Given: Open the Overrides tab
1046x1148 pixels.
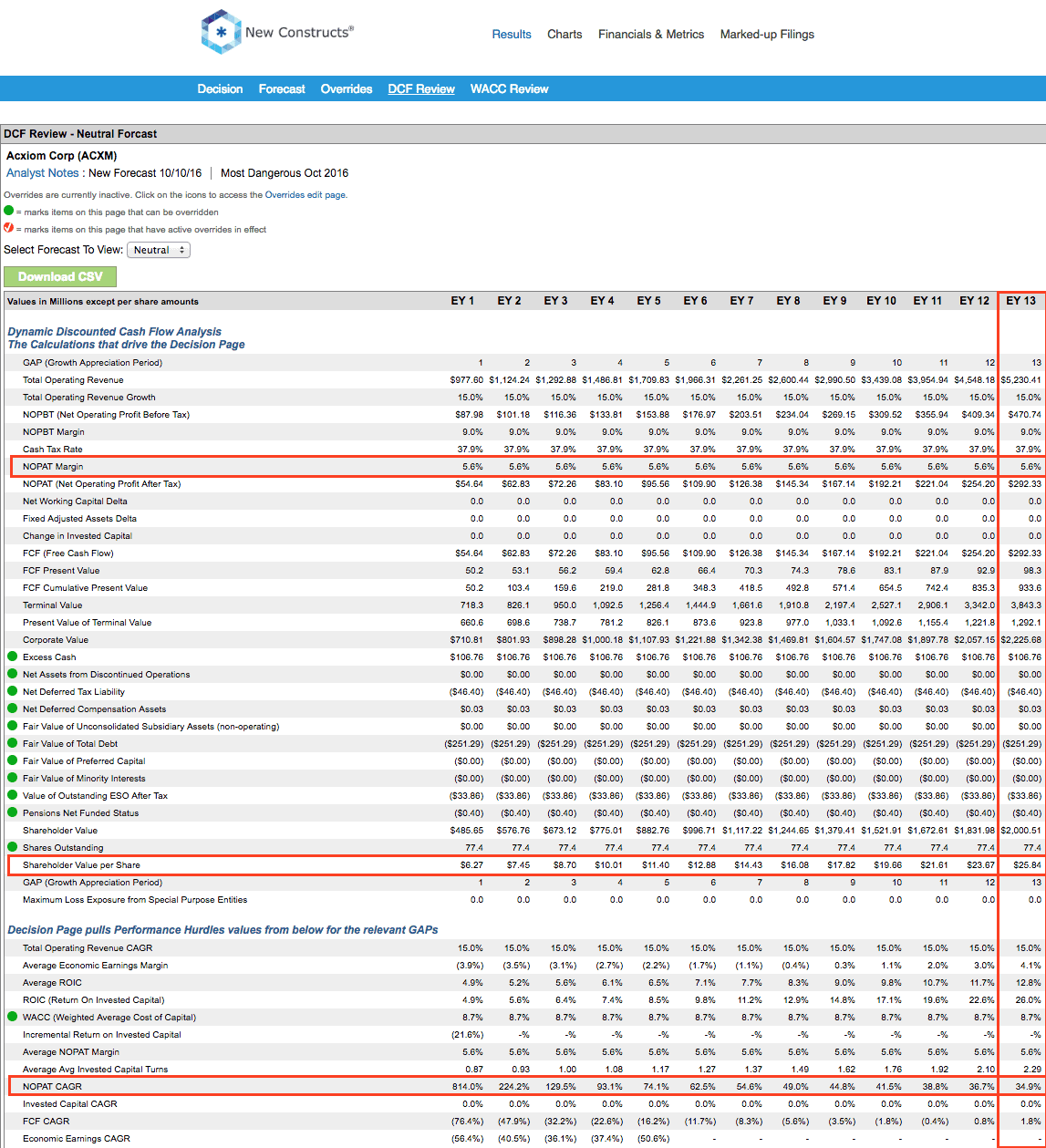Looking at the screenshot, I should [347, 88].
